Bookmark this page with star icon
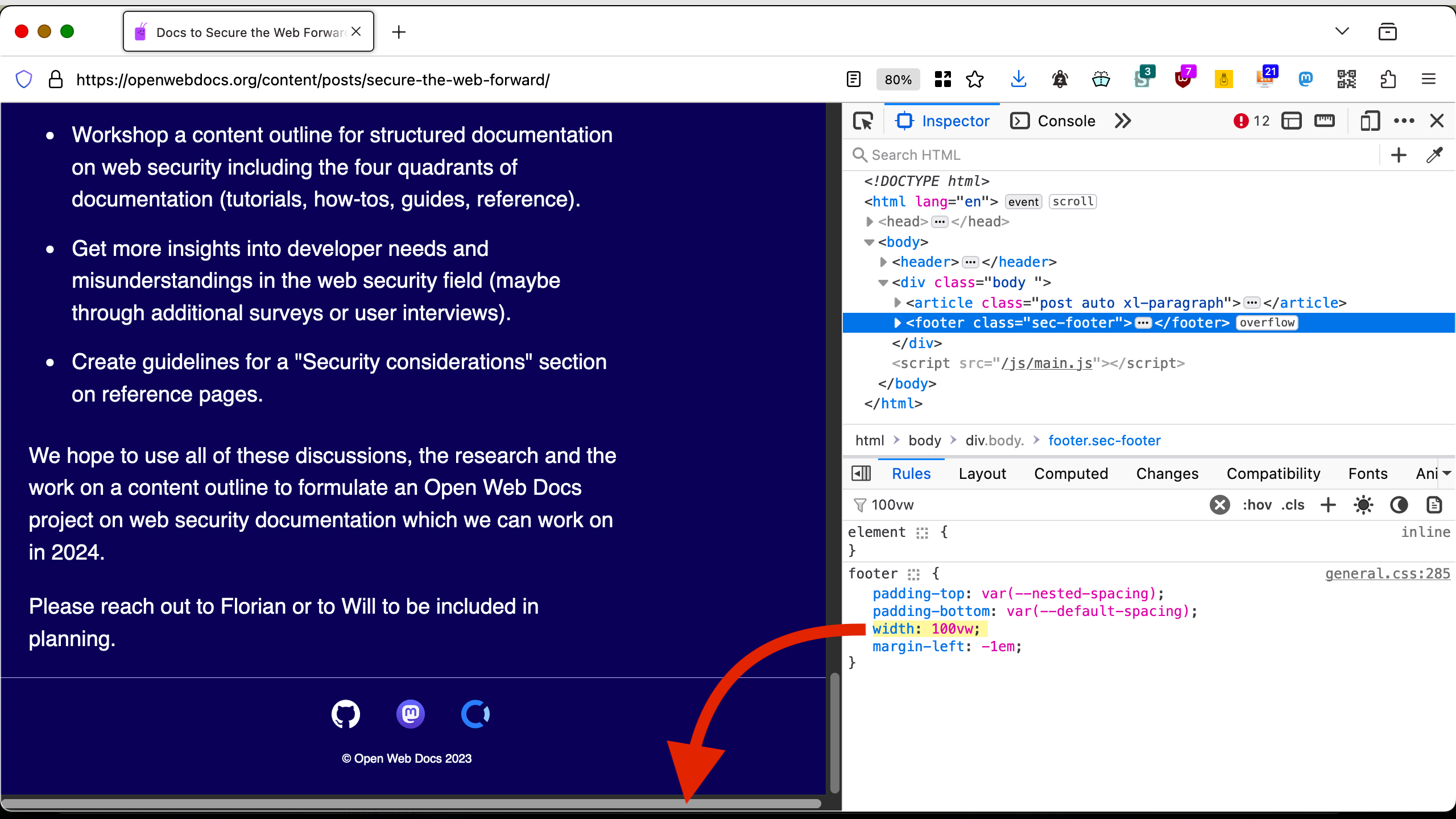Screen dimensions: 1456x819 pyautogui.click(x=975, y=80)
